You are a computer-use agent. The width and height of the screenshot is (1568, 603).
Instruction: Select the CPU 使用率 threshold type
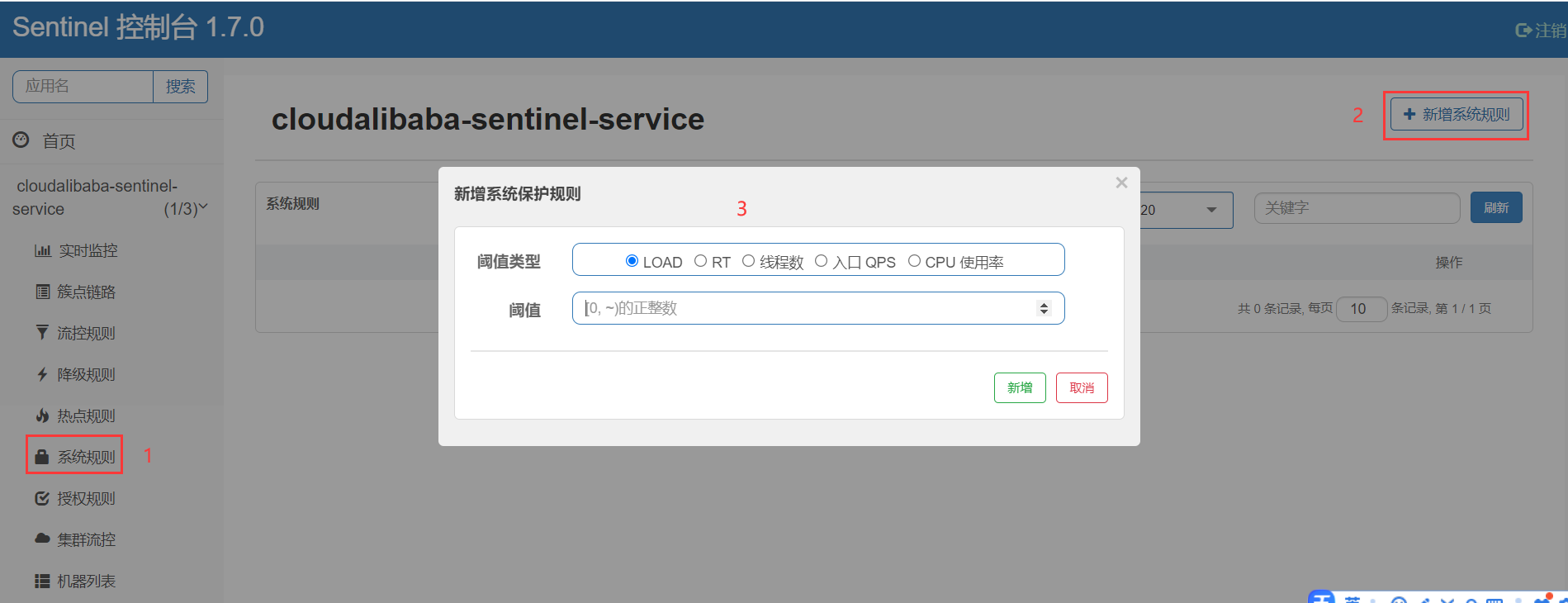[914, 261]
